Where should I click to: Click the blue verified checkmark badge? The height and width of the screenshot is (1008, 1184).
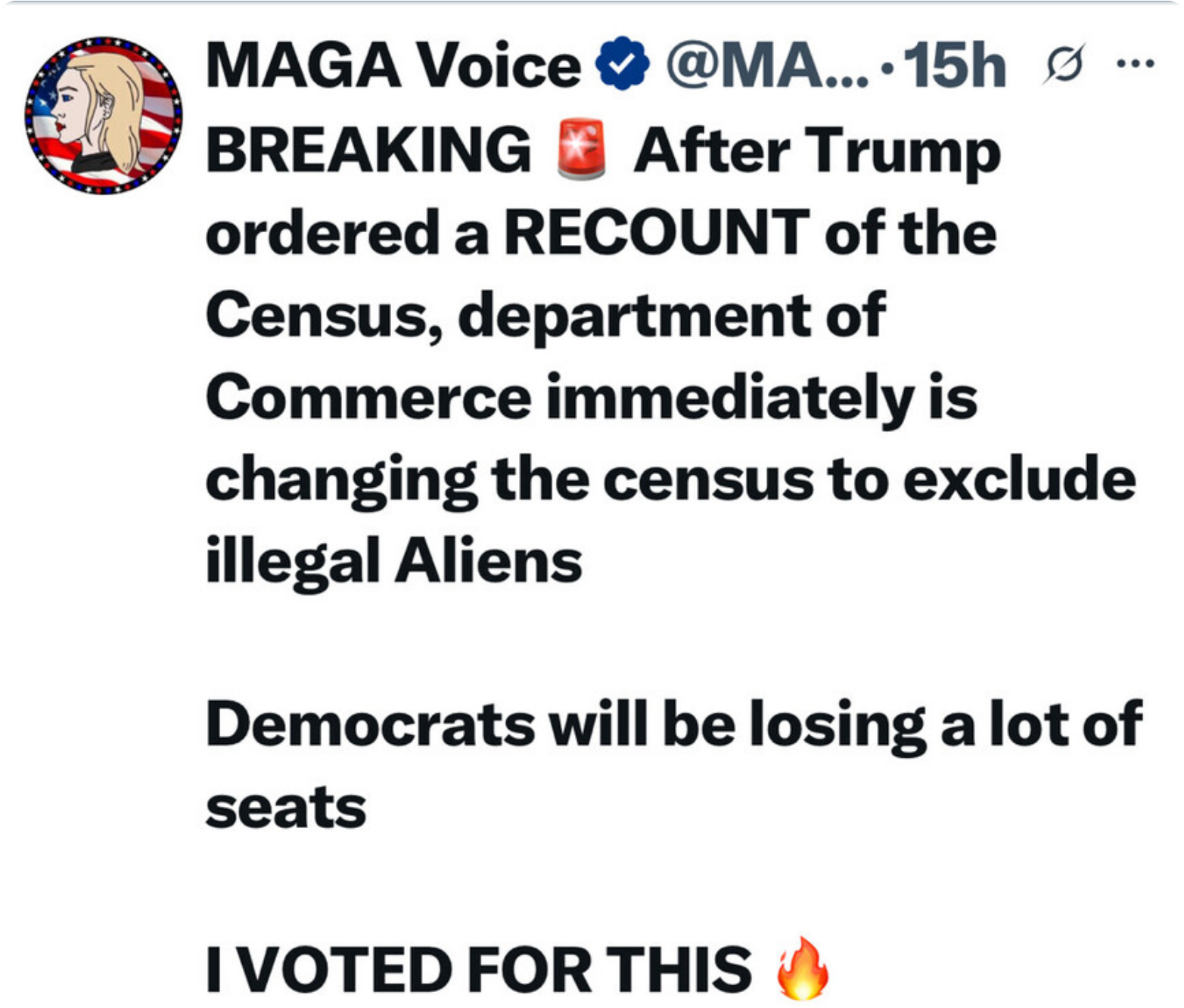pos(622,64)
